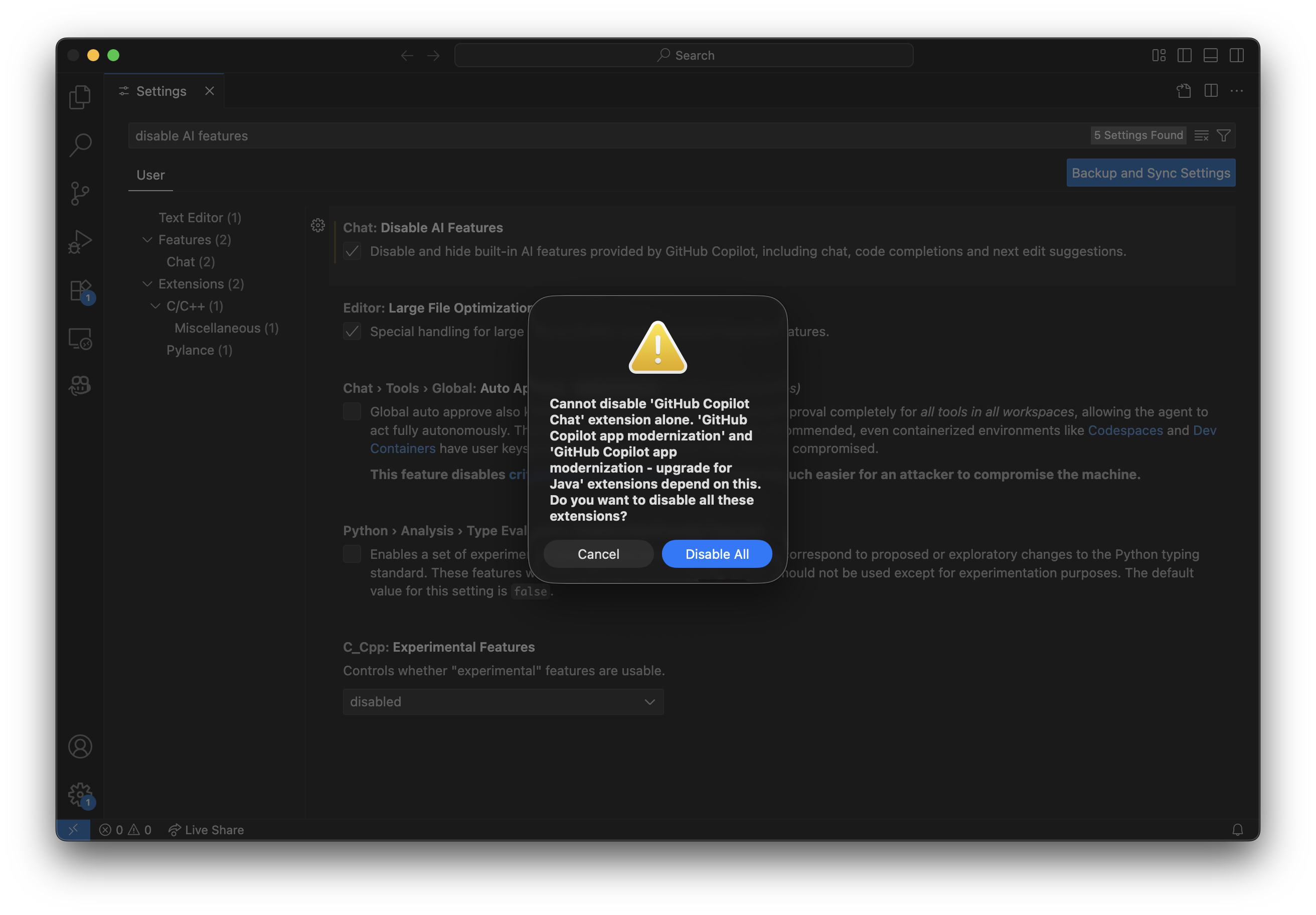Image resolution: width=1316 pixels, height=915 pixels.
Task: Click Cancel in the warning dialog
Action: (598, 554)
